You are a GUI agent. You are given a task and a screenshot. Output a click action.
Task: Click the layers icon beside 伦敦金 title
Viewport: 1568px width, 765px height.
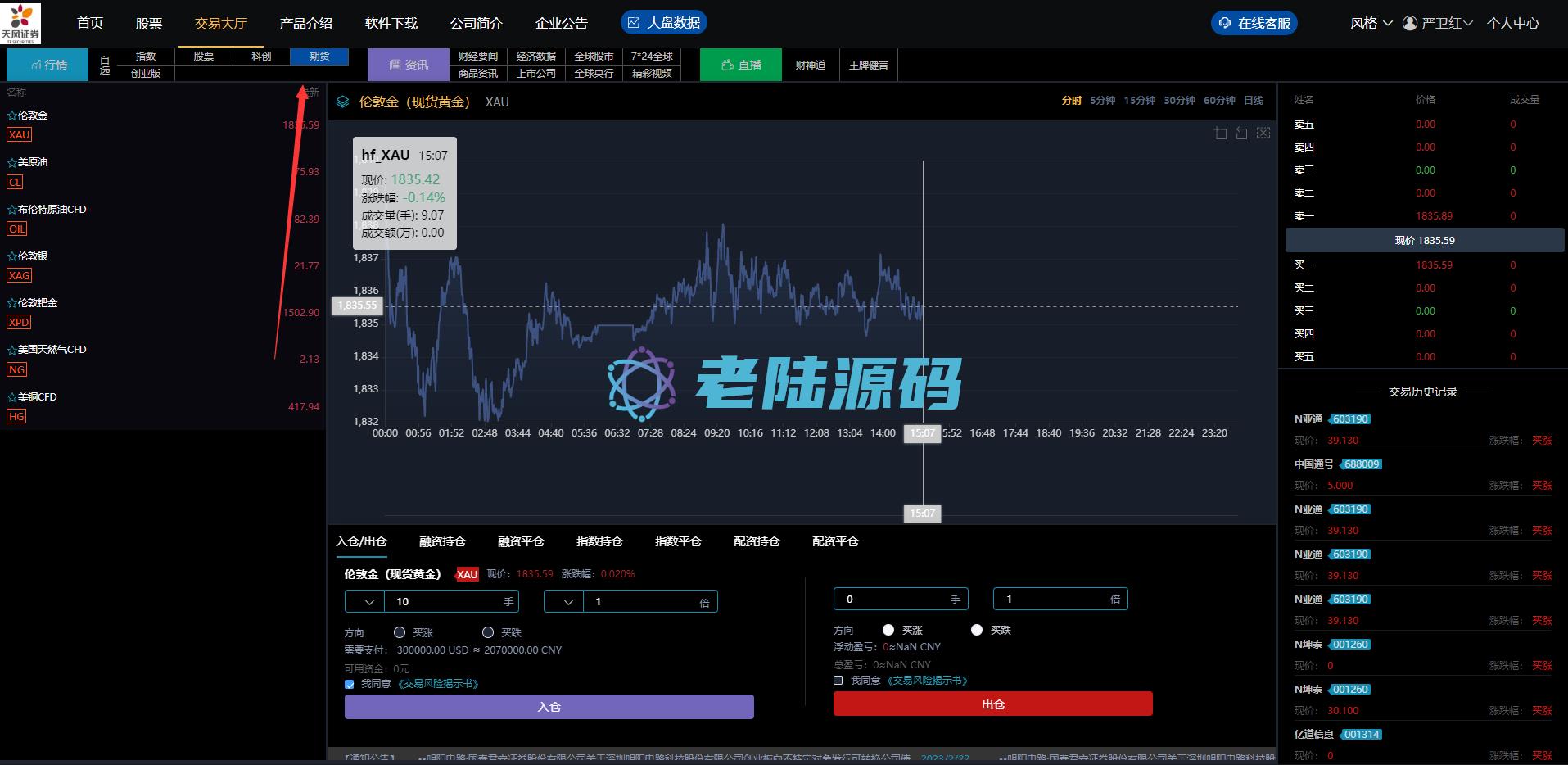[x=343, y=102]
